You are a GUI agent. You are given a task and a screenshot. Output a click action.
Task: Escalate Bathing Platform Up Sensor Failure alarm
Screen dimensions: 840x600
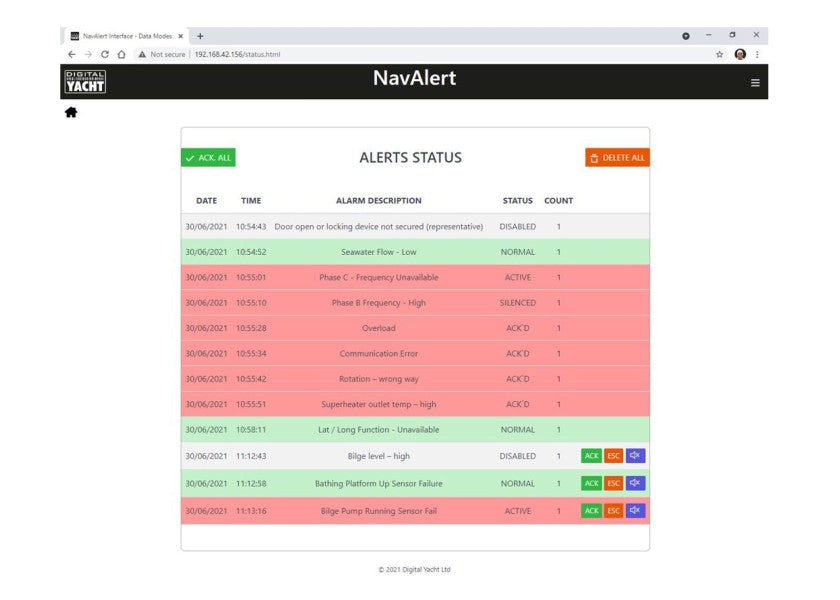point(613,483)
